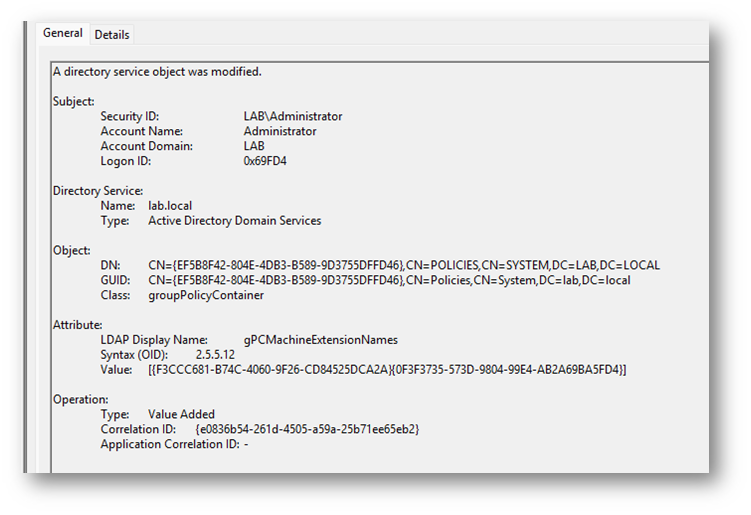Click the DN distinguished name value
The width and height of the screenshot is (751, 515).
click(404, 266)
